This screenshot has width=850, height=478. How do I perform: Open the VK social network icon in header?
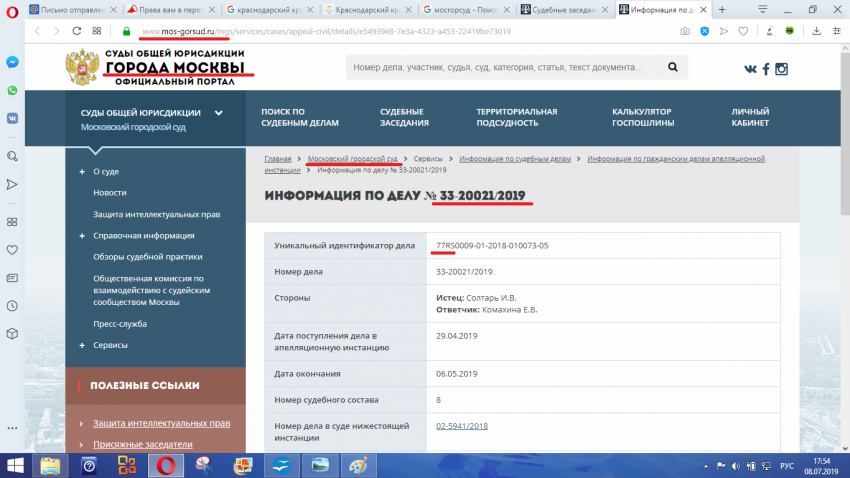click(x=750, y=69)
